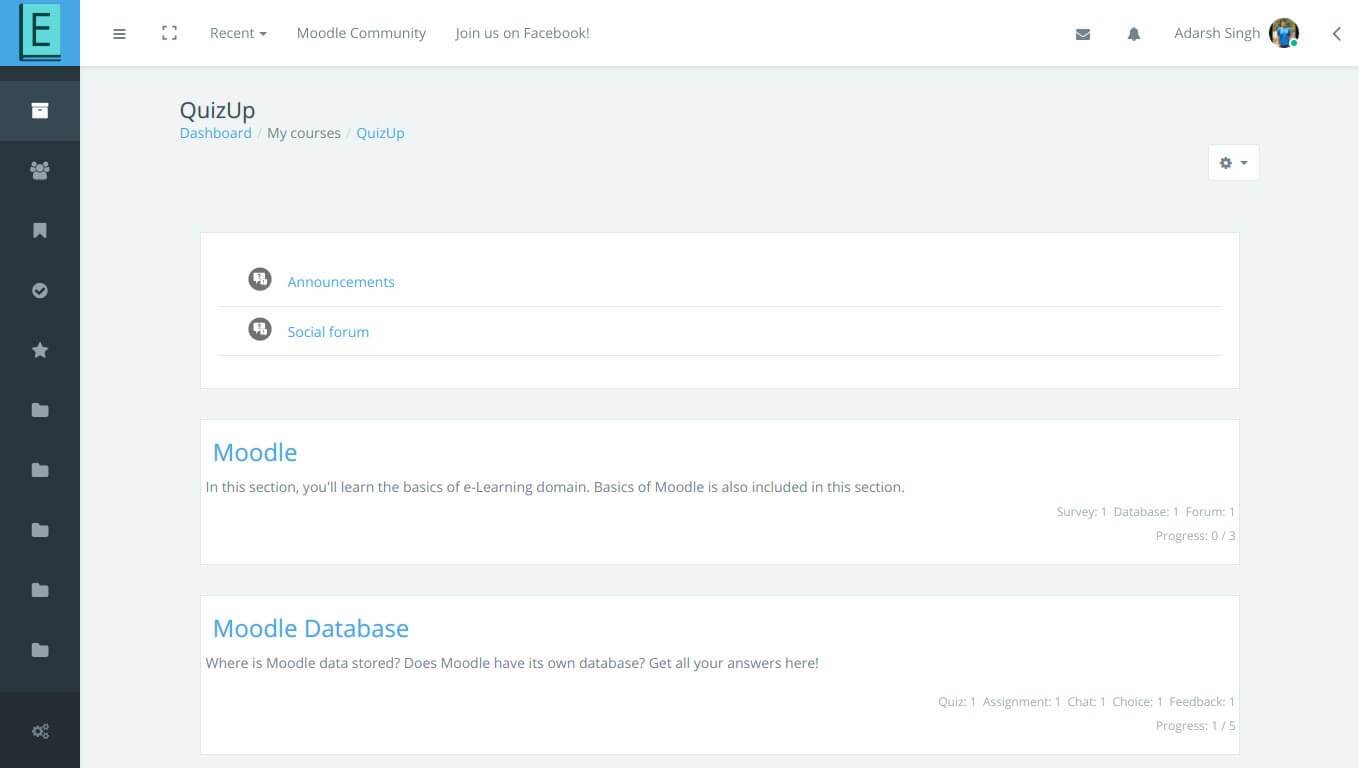Image resolution: width=1359 pixels, height=768 pixels.
Task: Open the "Moodle" section heading
Action: coord(255,452)
